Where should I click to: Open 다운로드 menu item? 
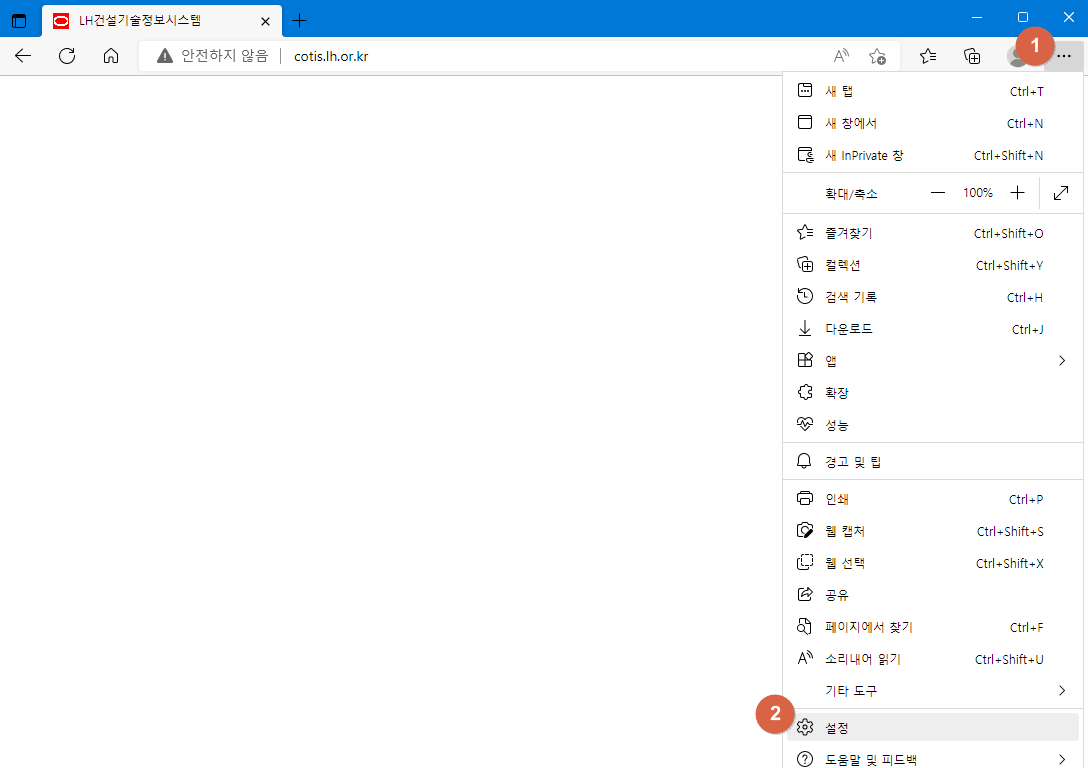pos(933,329)
